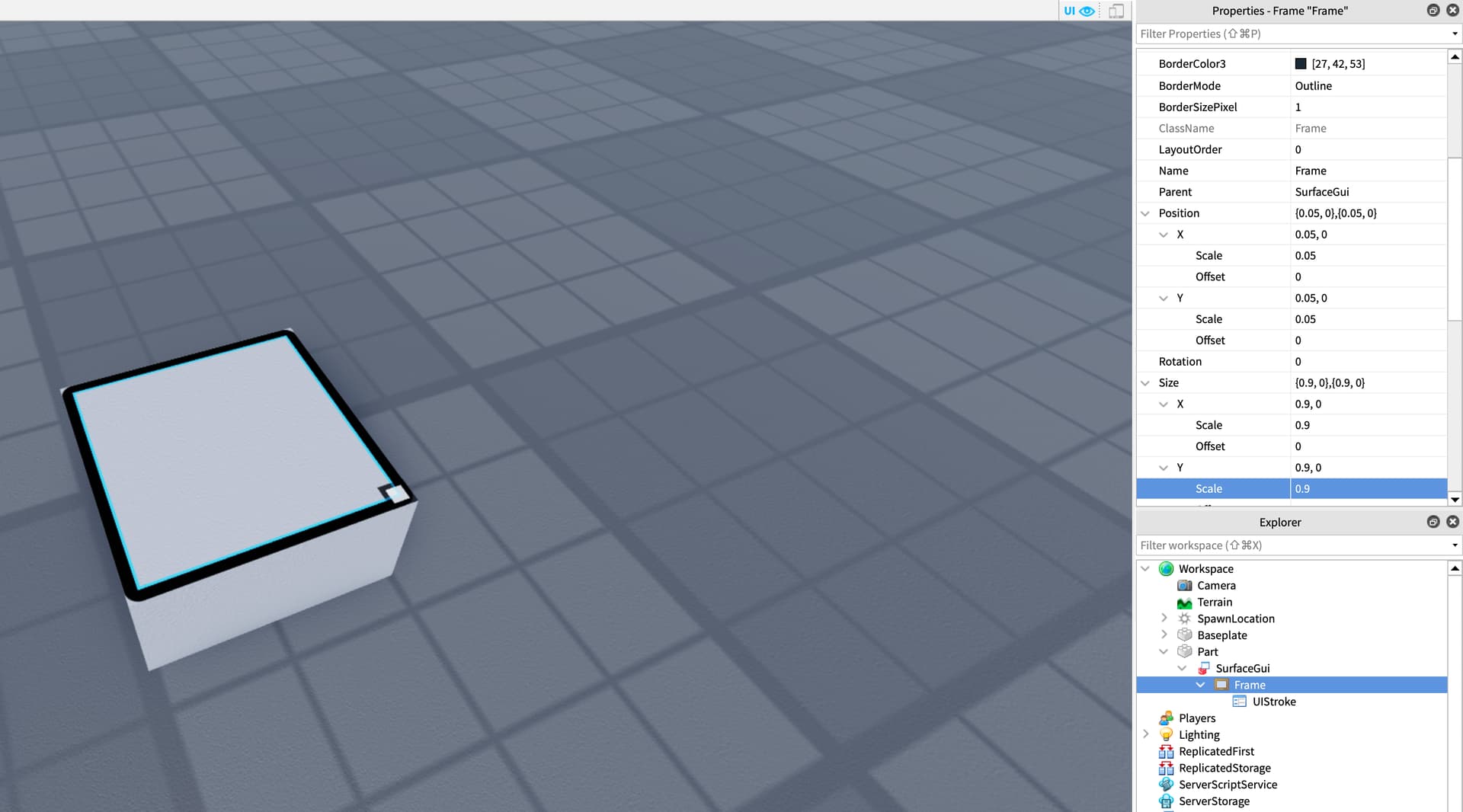This screenshot has height=812, width=1463.
Task: Collapse the Size property group
Action: pos(1145,383)
